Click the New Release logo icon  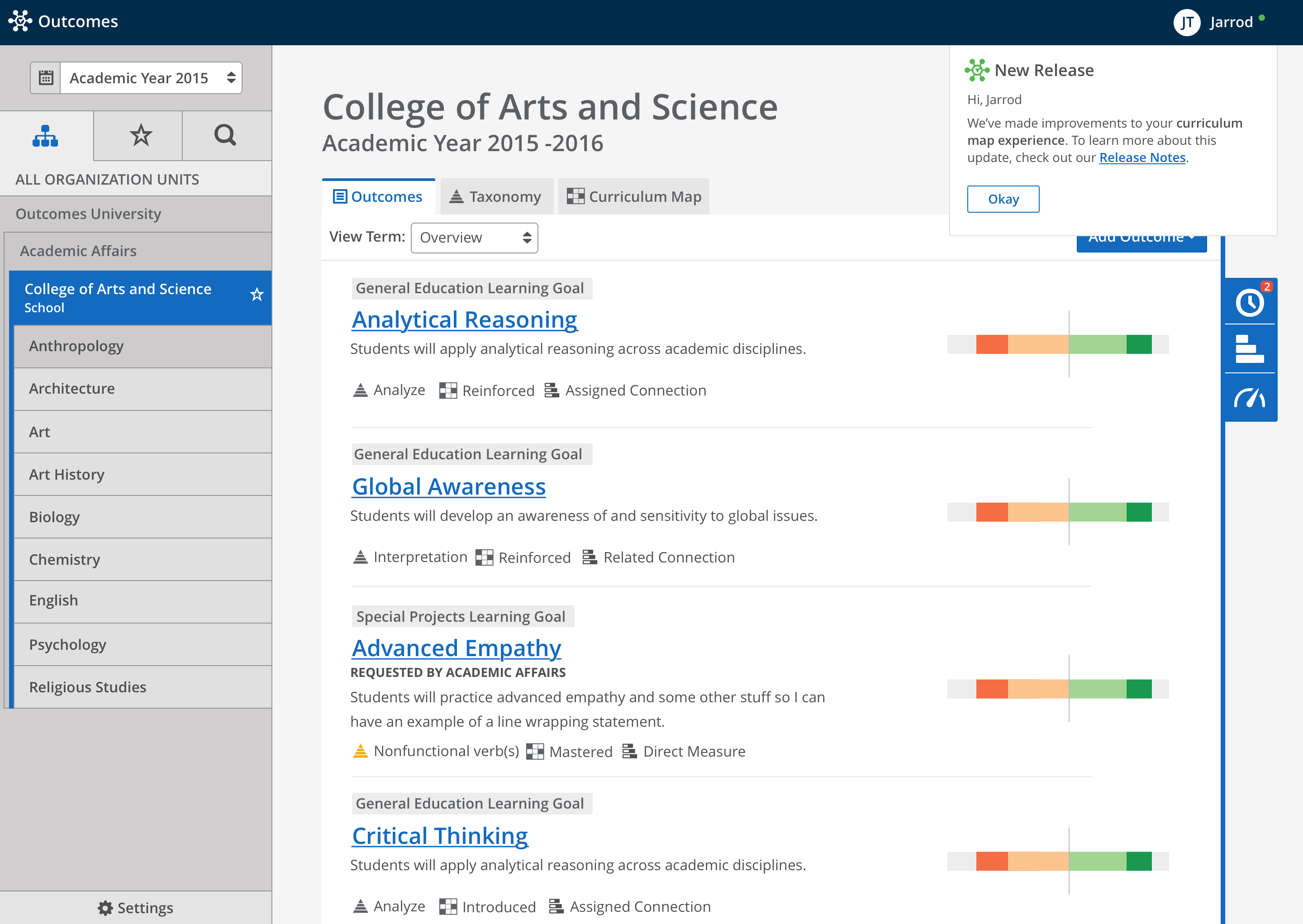977,70
